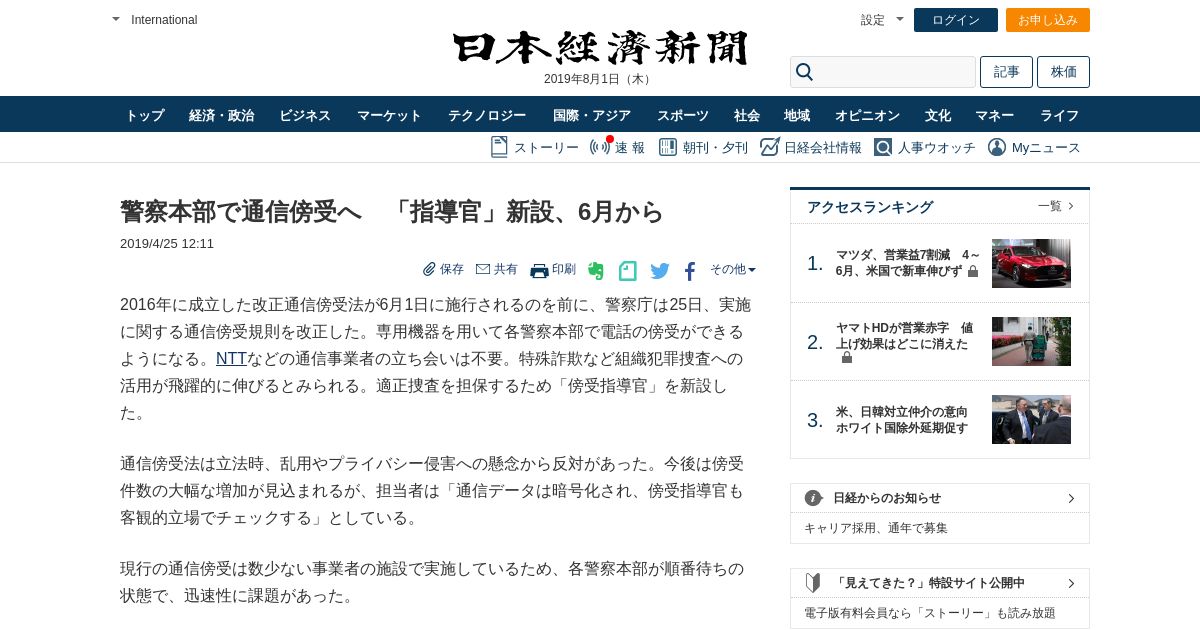Click the search magnifier icon

click(804, 72)
